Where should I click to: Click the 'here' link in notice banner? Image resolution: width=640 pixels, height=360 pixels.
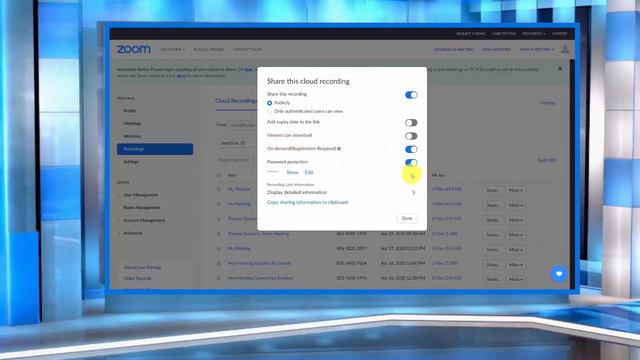click(181, 76)
